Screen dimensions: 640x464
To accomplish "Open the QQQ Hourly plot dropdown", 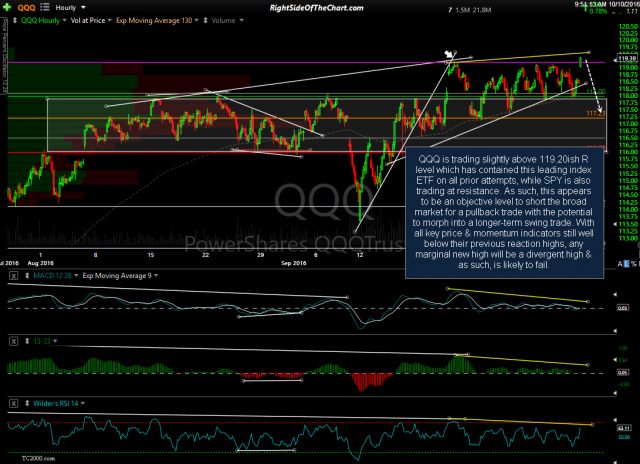I will 64,20.
